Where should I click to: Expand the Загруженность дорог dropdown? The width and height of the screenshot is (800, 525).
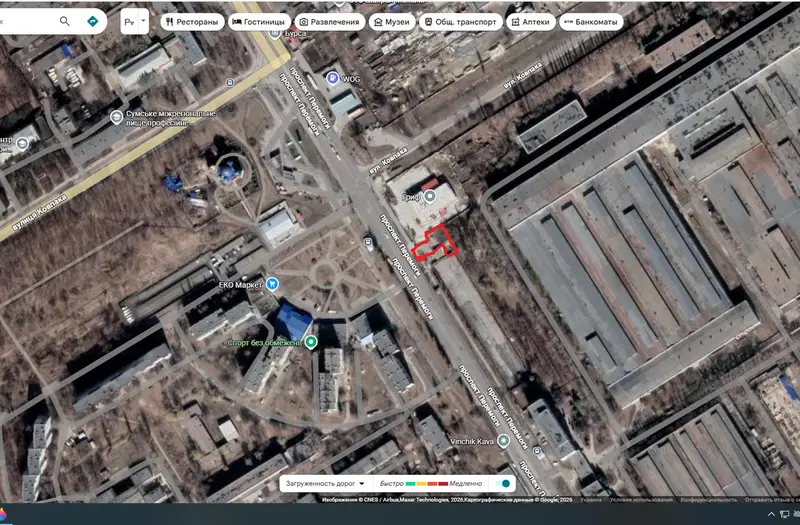(325, 483)
